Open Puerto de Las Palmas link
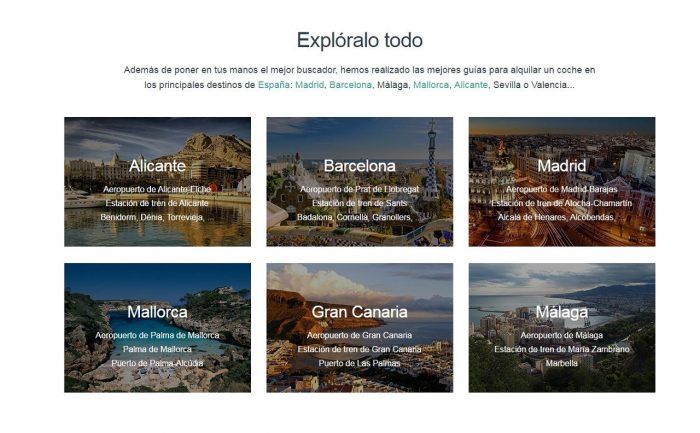 click(359, 363)
